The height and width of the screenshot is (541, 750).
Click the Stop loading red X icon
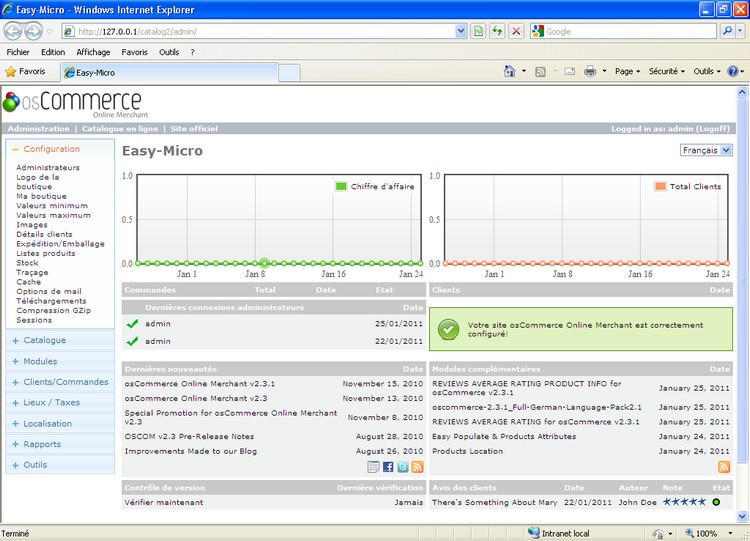coord(516,32)
